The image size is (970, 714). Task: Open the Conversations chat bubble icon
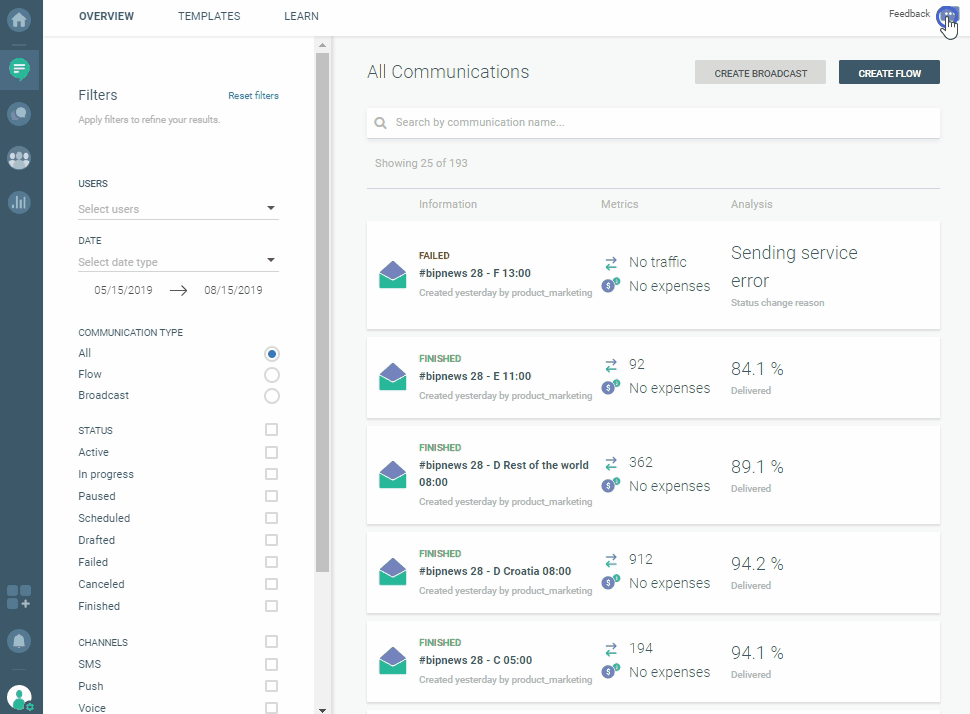point(19,114)
